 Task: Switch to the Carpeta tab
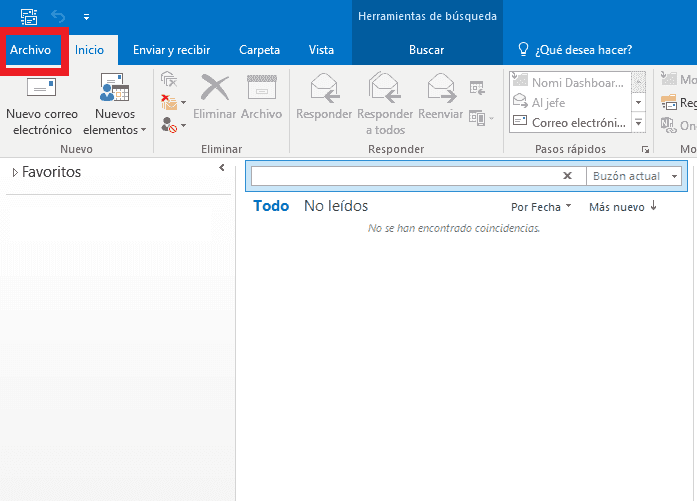[260, 50]
